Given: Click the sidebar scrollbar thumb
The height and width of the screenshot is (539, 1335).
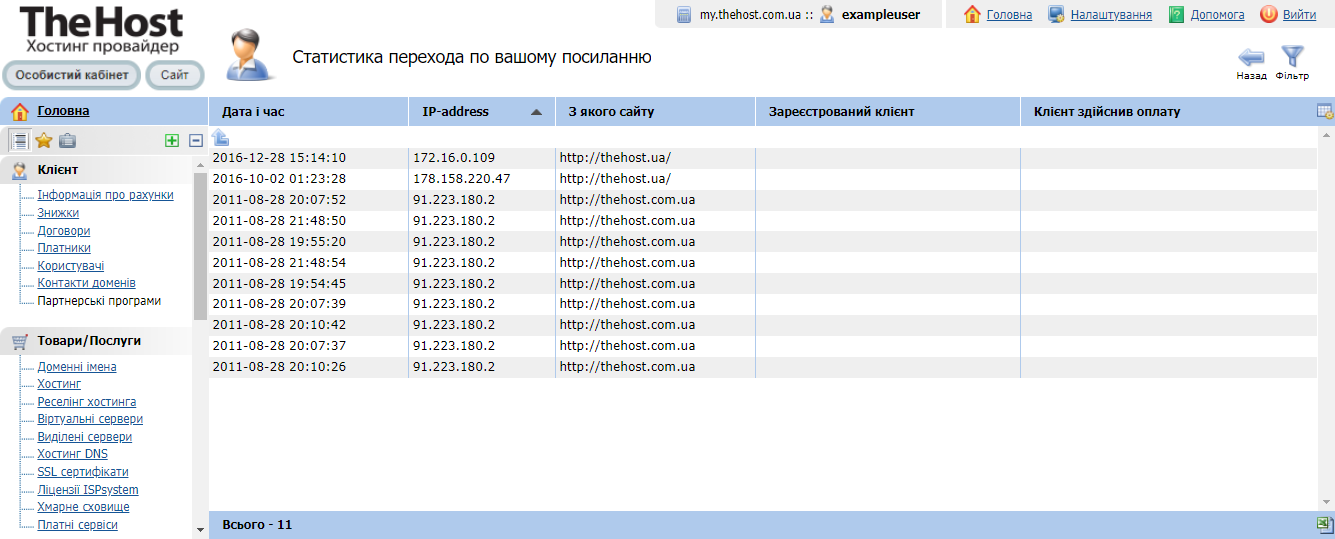Looking at the screenshot, I should (200, 246).
